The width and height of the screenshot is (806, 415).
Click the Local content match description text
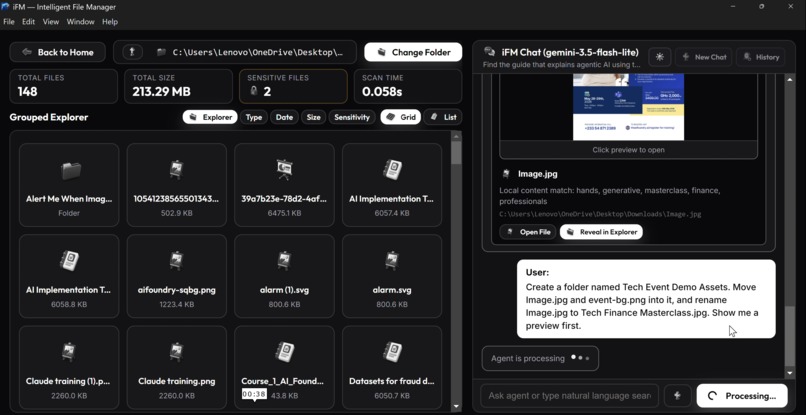point(610,196)
